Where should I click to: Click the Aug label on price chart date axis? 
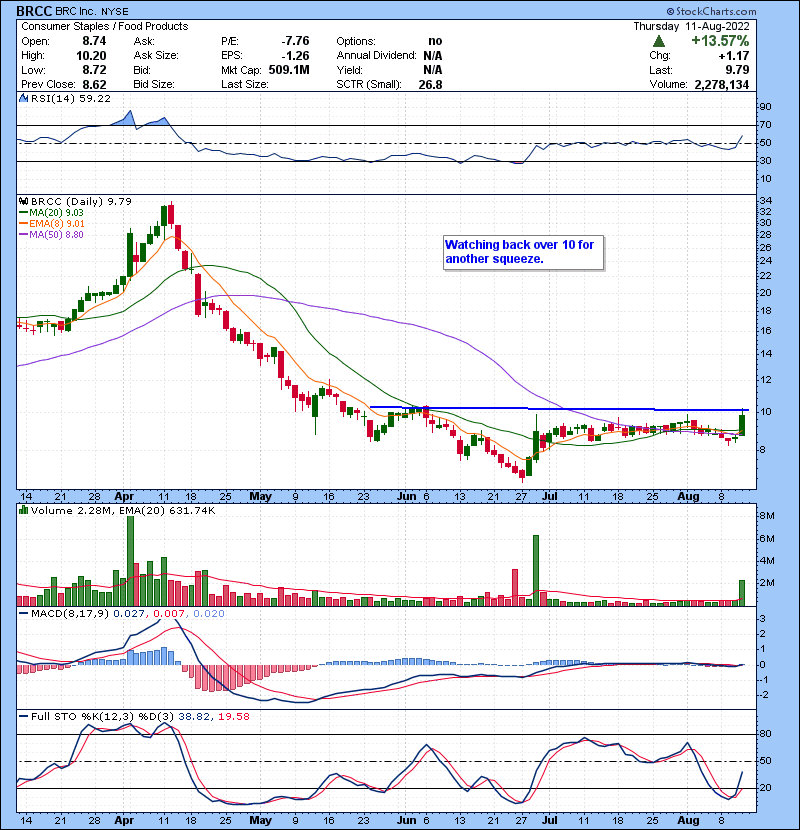pyautogui.click(x=688, y=497)
